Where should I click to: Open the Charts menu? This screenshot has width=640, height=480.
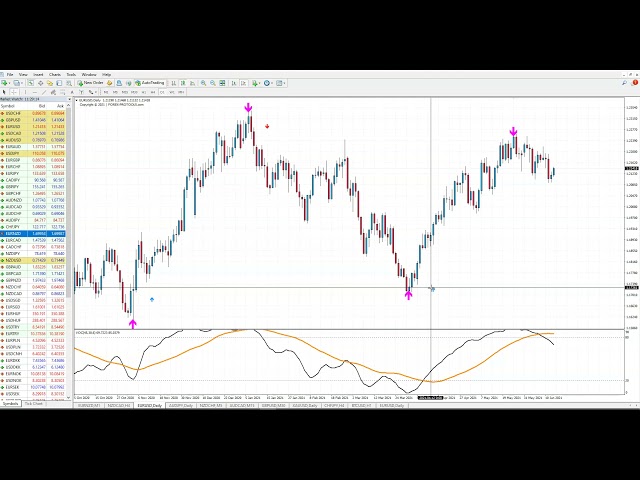(55, 75)
